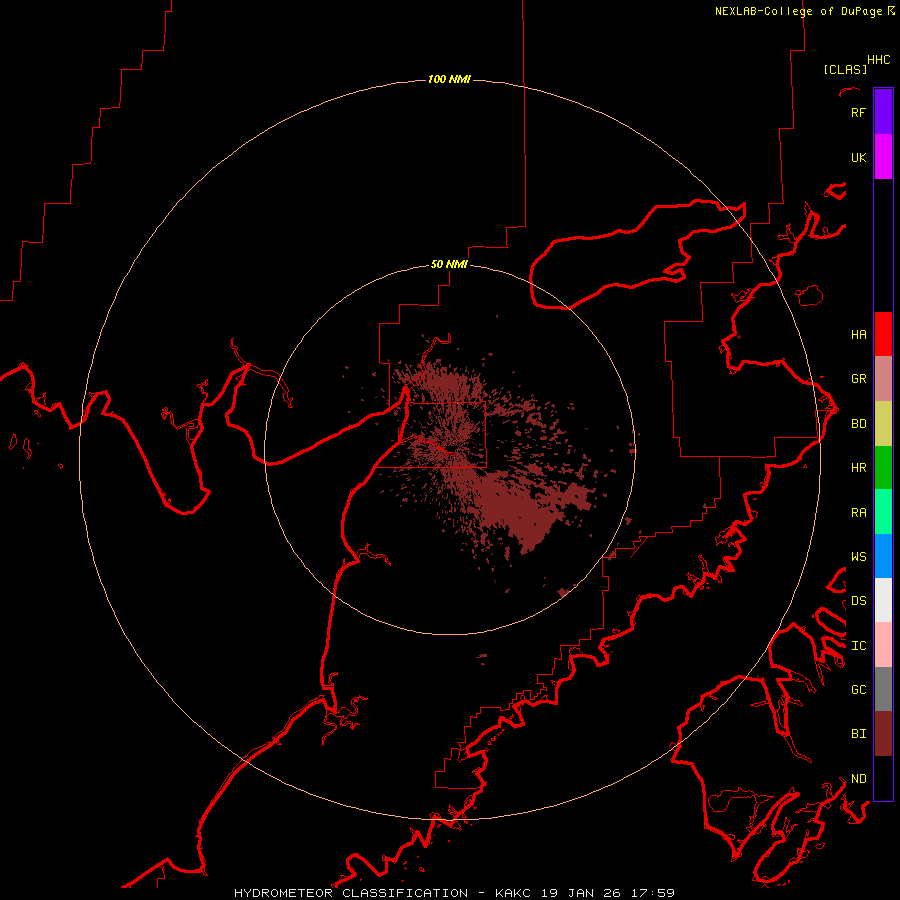Click the GR legend label
Screen dimensions: 900x900
pos(858,379)
